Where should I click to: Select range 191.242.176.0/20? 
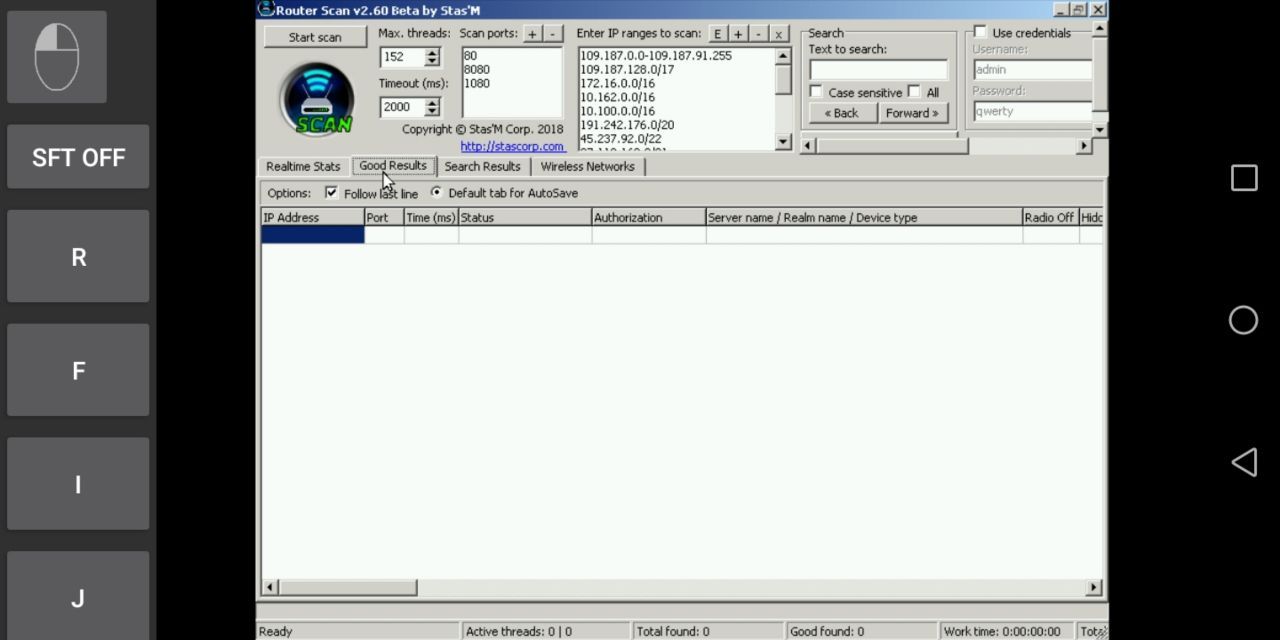(627, 125)
